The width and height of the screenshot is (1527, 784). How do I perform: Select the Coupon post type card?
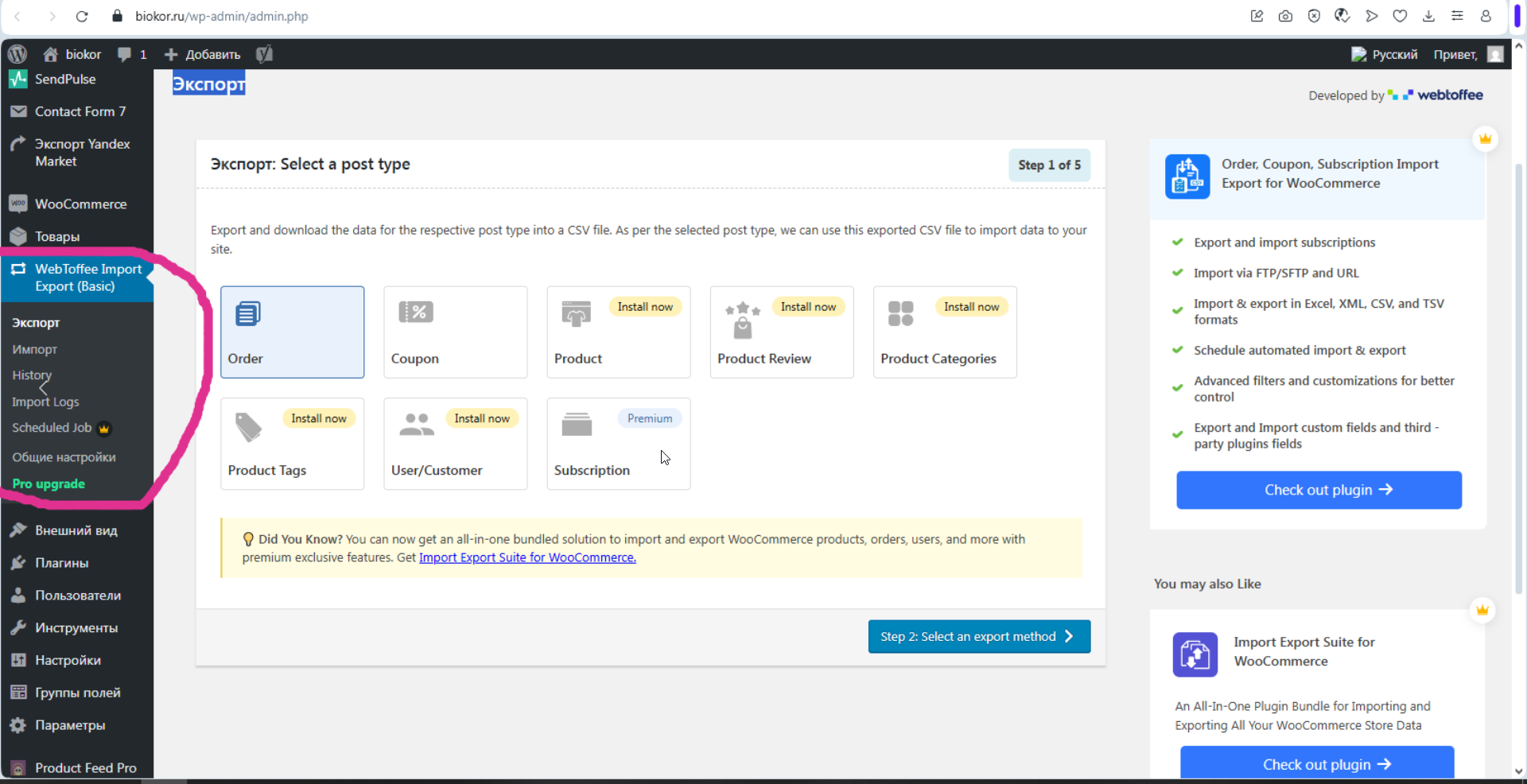(x=456, y=332)
